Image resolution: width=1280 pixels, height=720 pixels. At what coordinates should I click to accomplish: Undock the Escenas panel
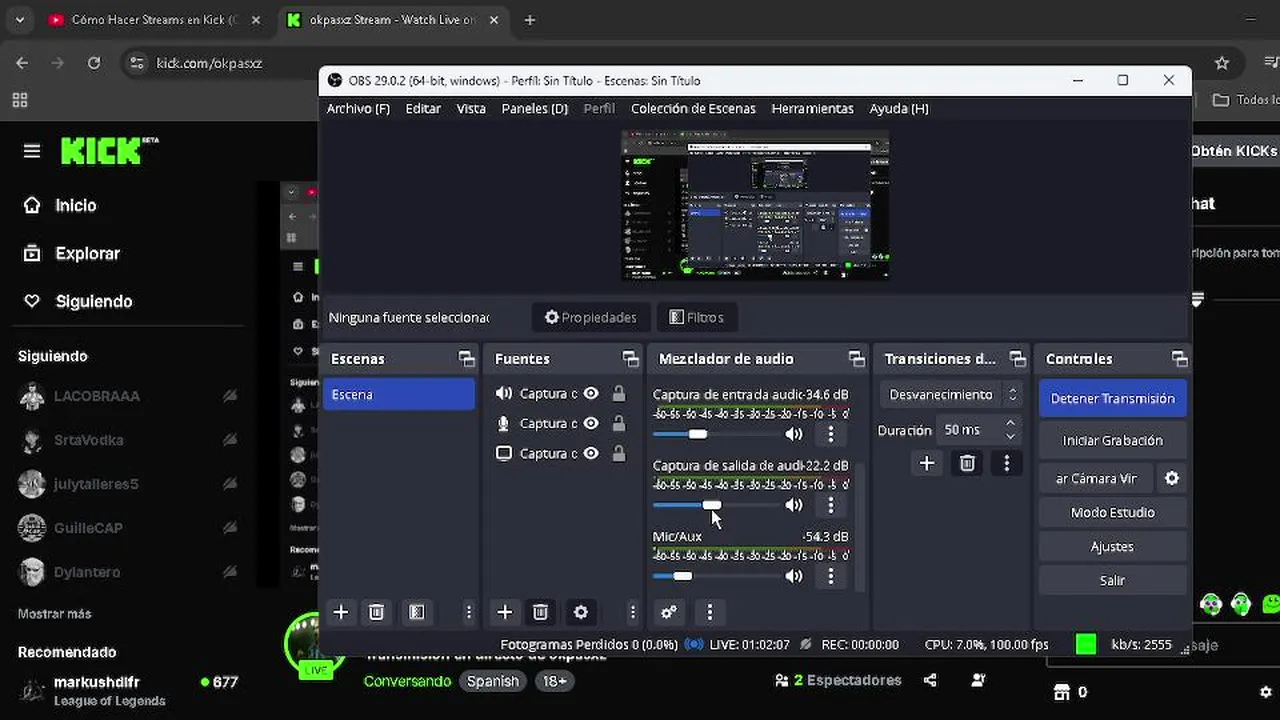point(466,359)
